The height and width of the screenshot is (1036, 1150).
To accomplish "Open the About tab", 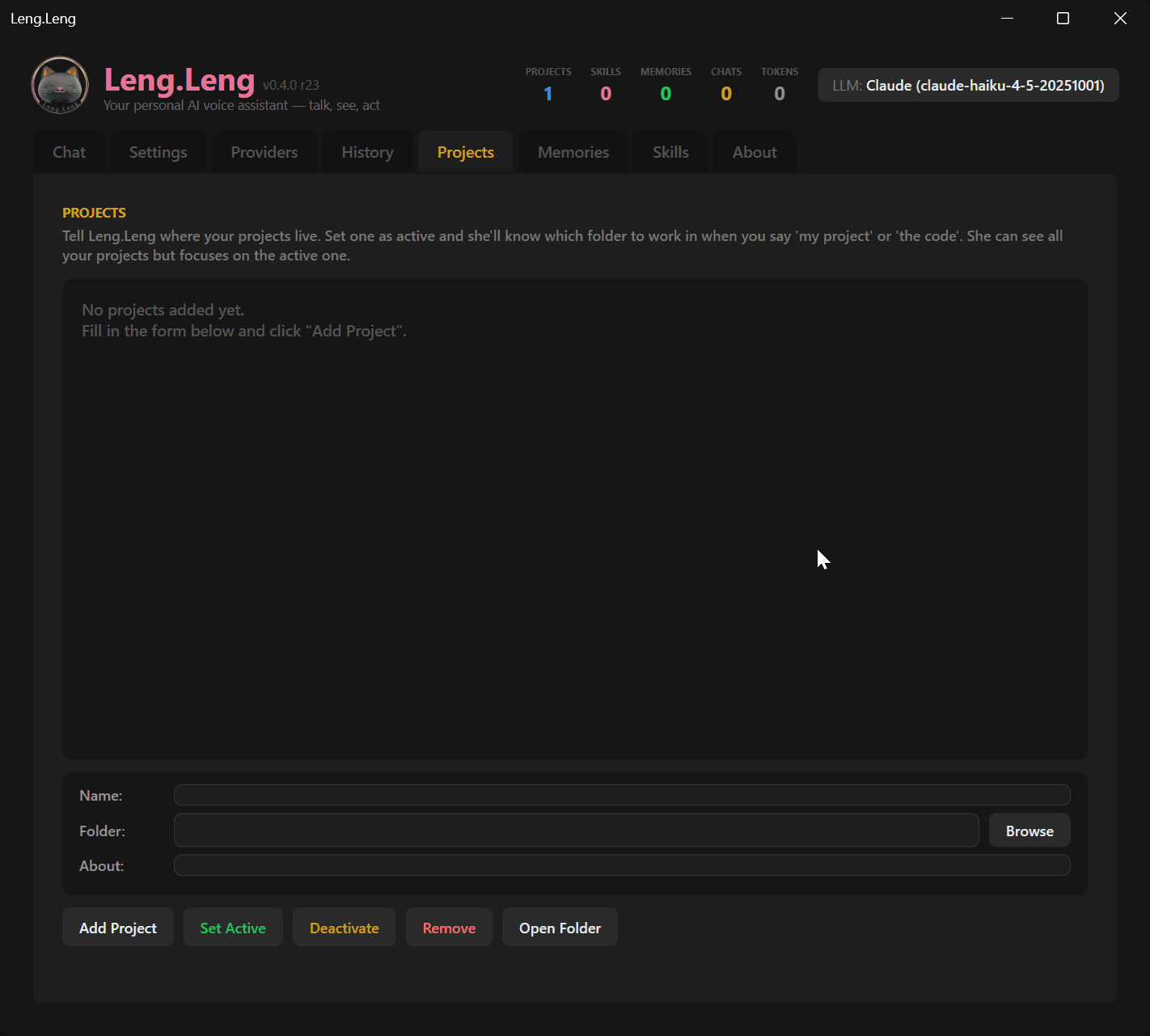I will point(754,152).
